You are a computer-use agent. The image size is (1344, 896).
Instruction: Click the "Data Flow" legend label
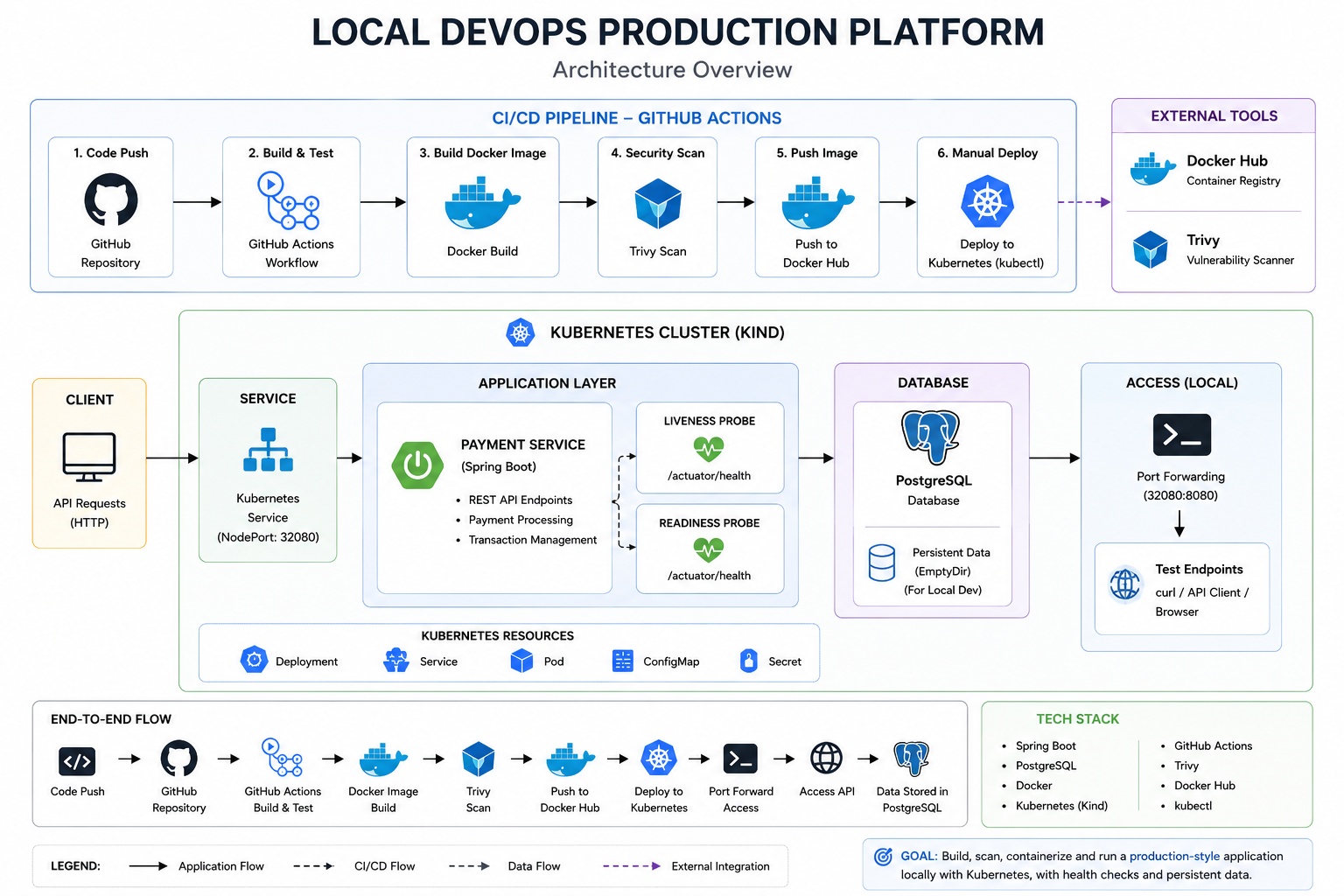[x=534, y=866]
